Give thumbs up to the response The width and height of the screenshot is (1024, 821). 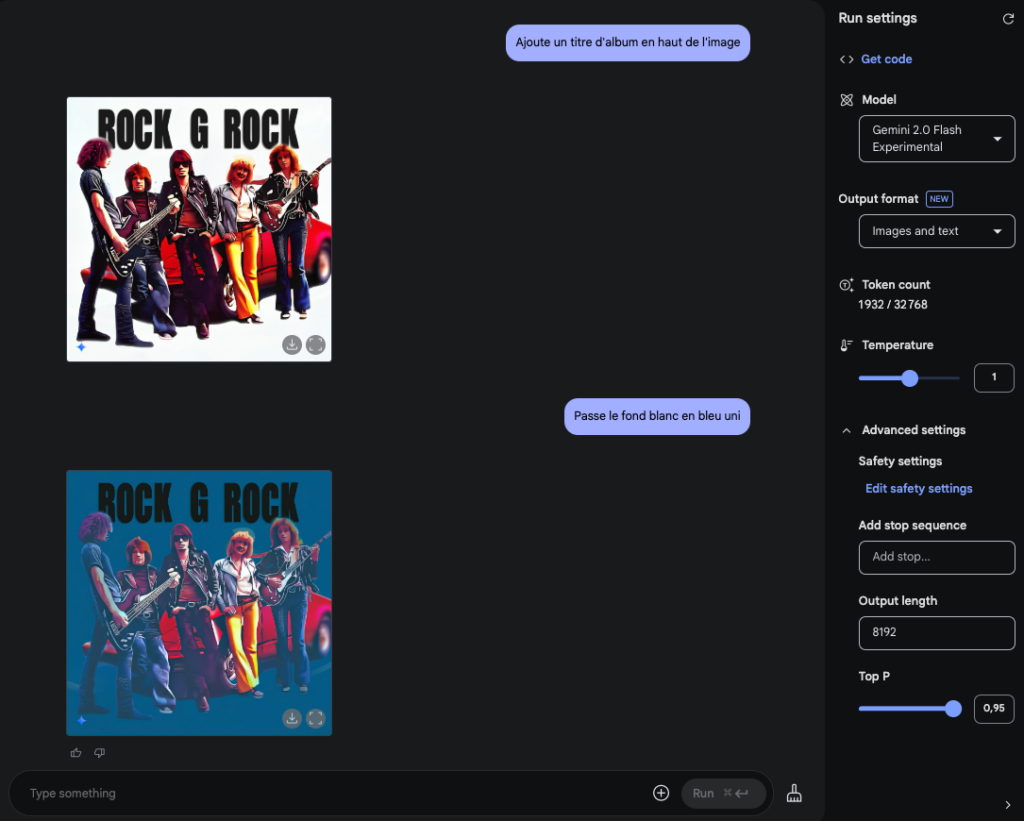click(76, 753)
